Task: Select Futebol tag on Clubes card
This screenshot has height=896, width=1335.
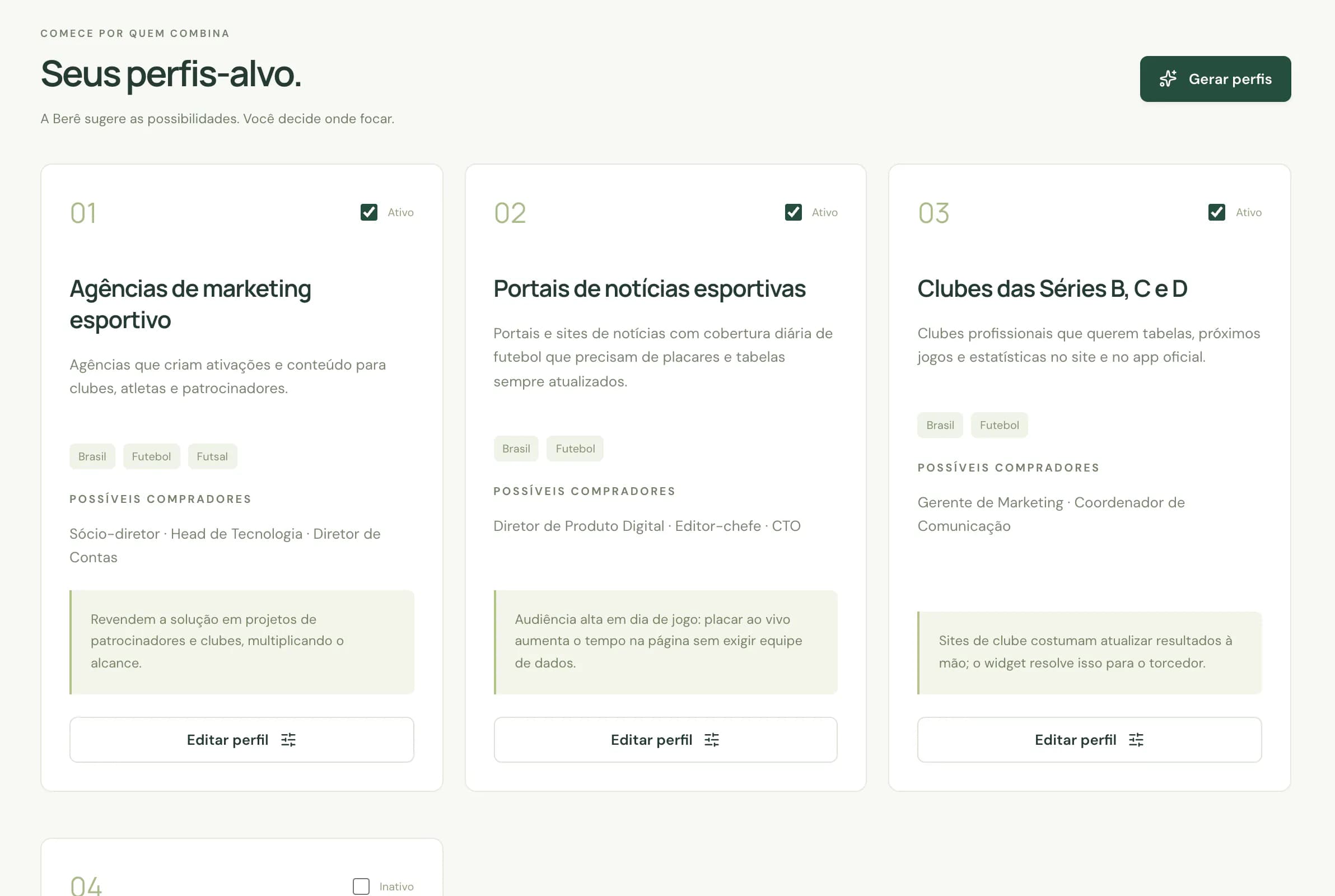Action: 1000,425
